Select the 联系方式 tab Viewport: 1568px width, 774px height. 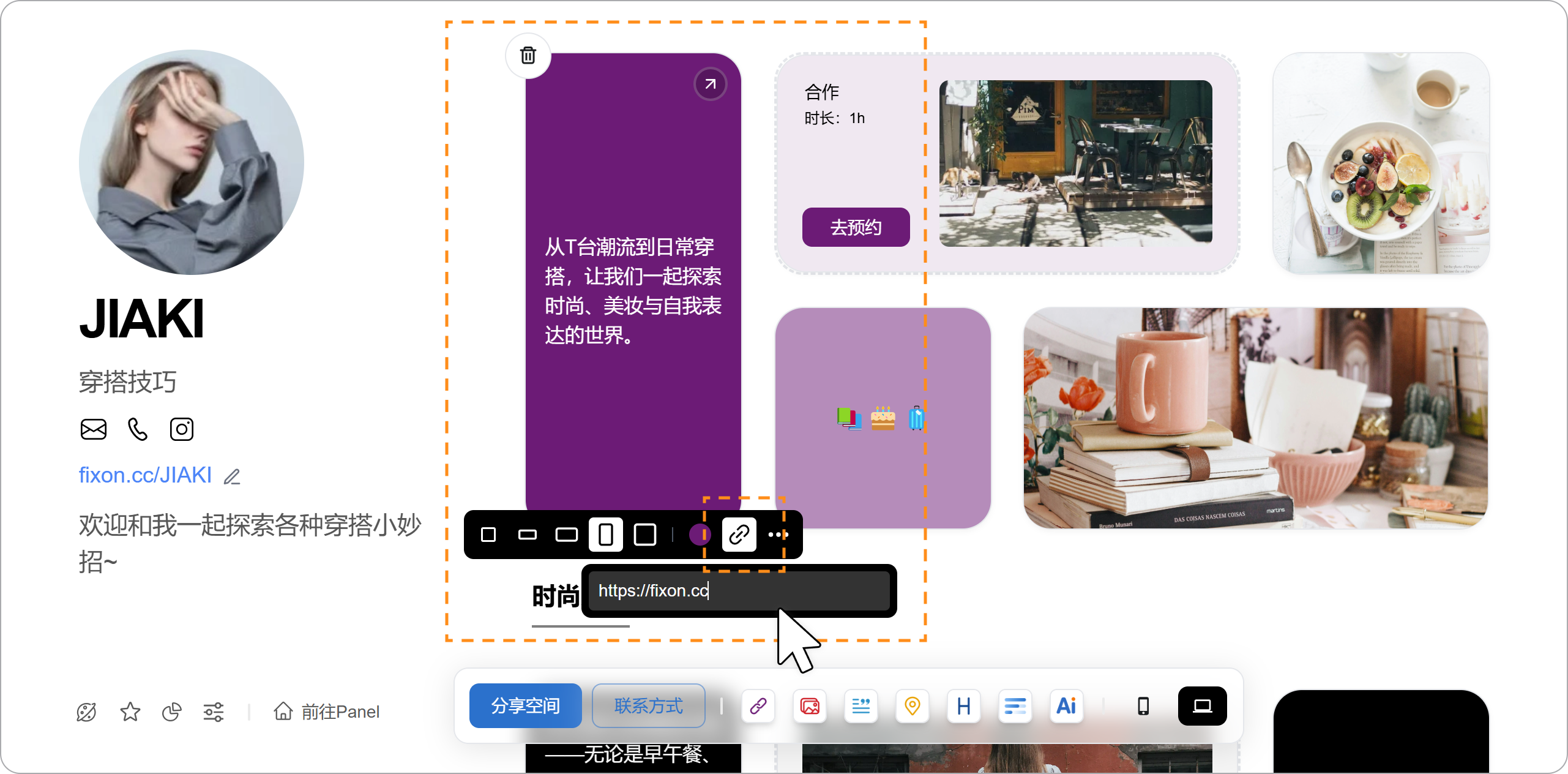tap(648, 706)
